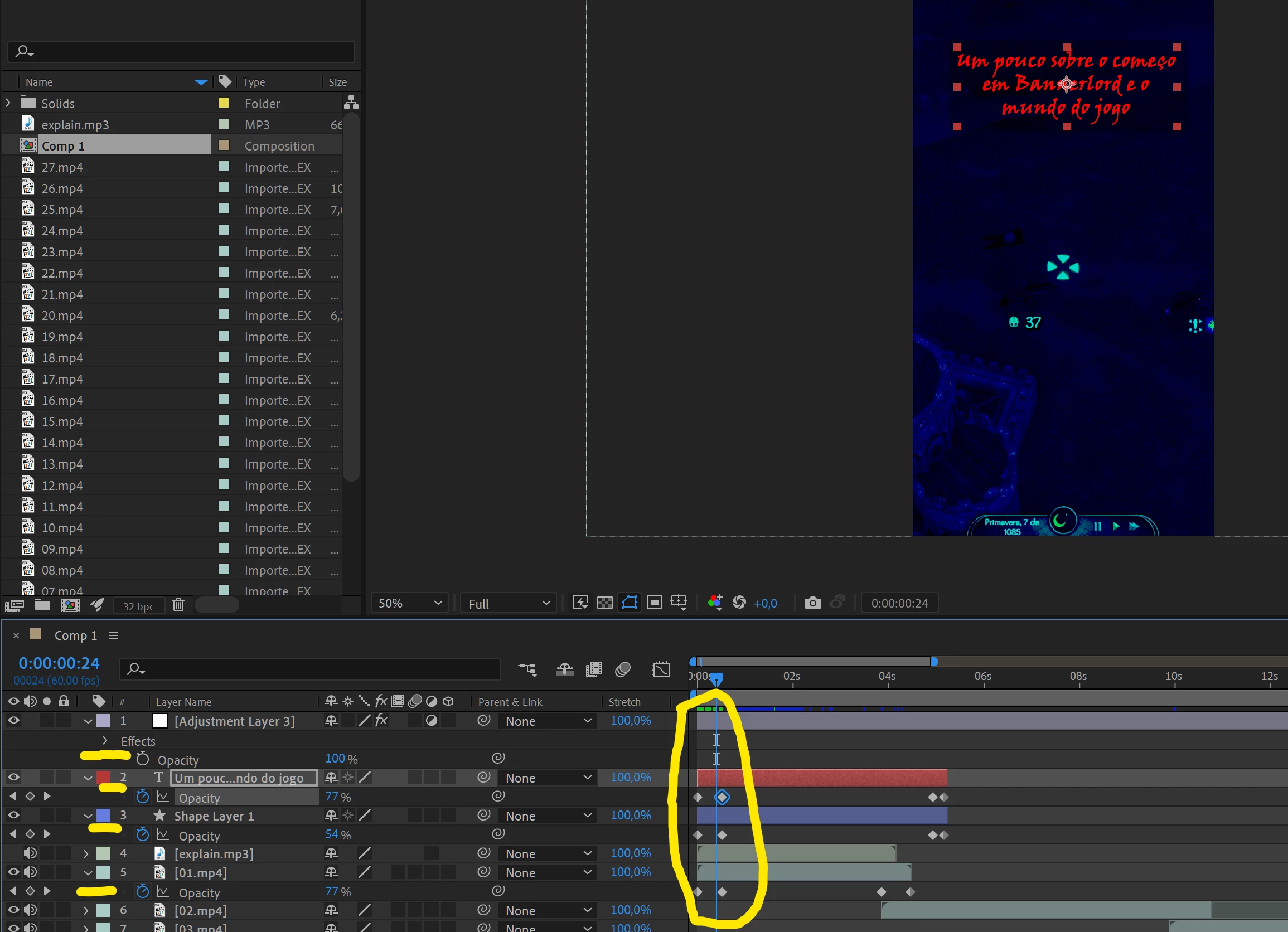
Task: Open the Graph Editor
Action: (661, 670)
